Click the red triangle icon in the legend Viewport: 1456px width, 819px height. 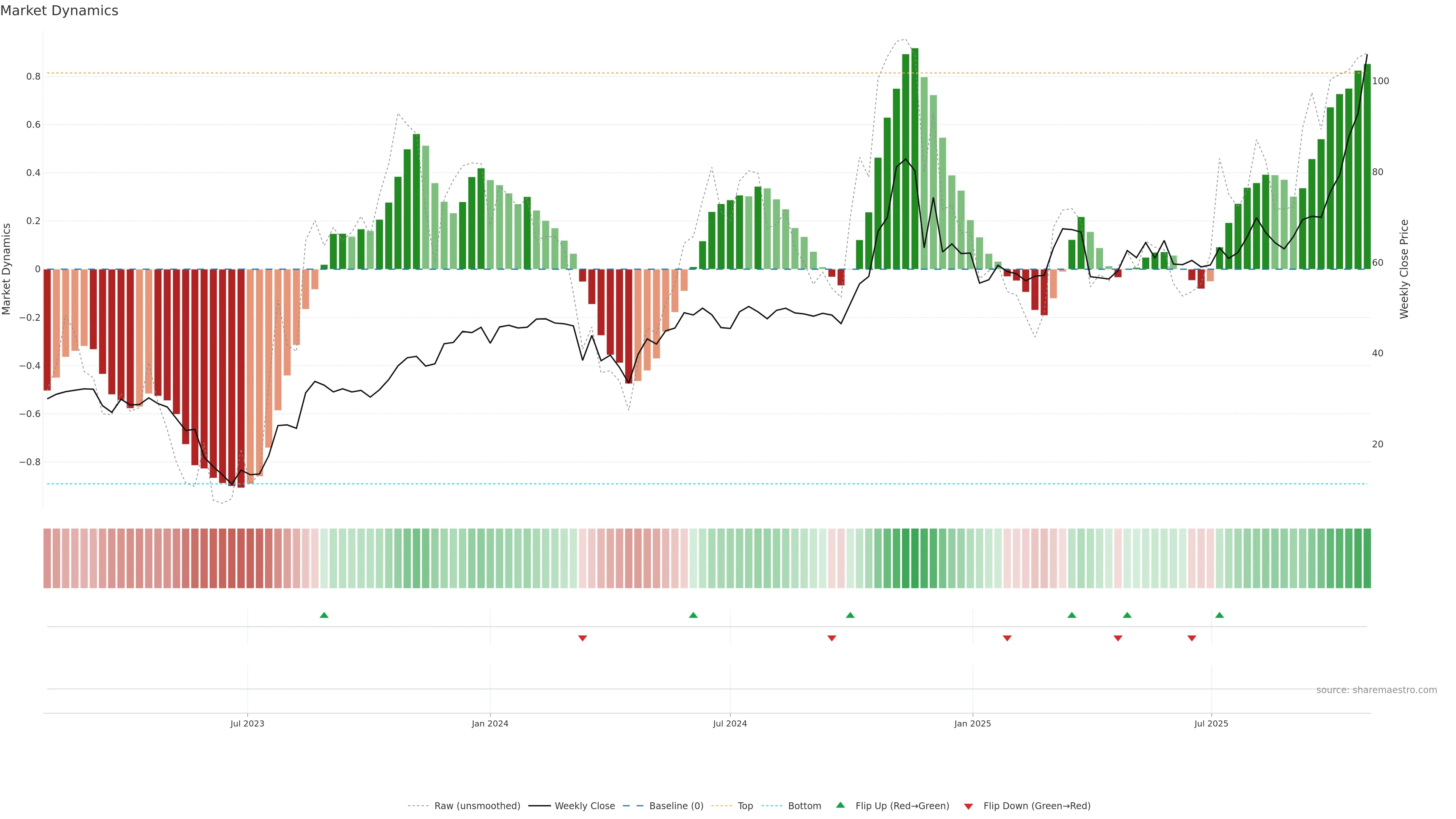(x=968, y=806)
